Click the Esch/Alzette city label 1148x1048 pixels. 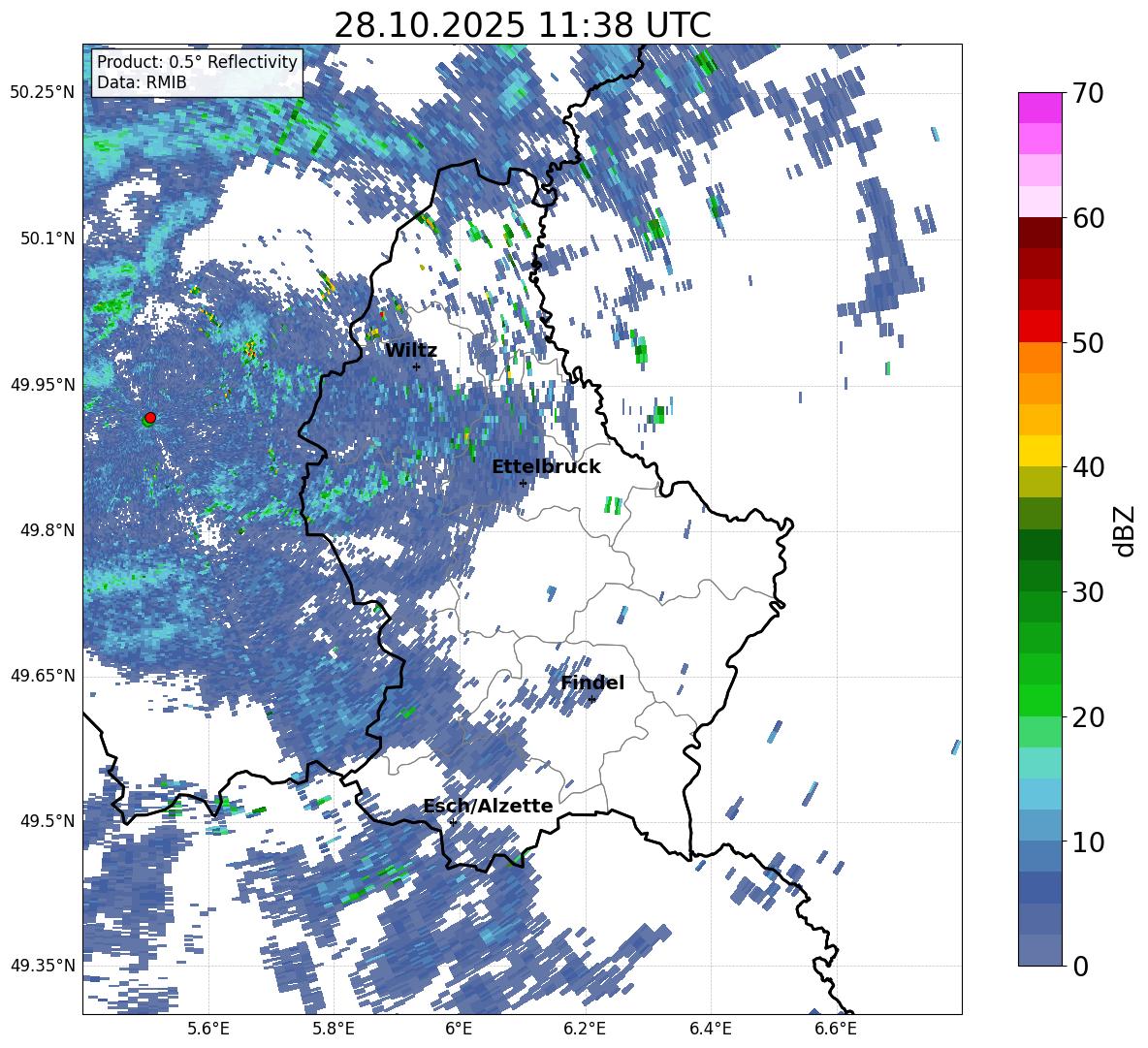pos(488,807)
